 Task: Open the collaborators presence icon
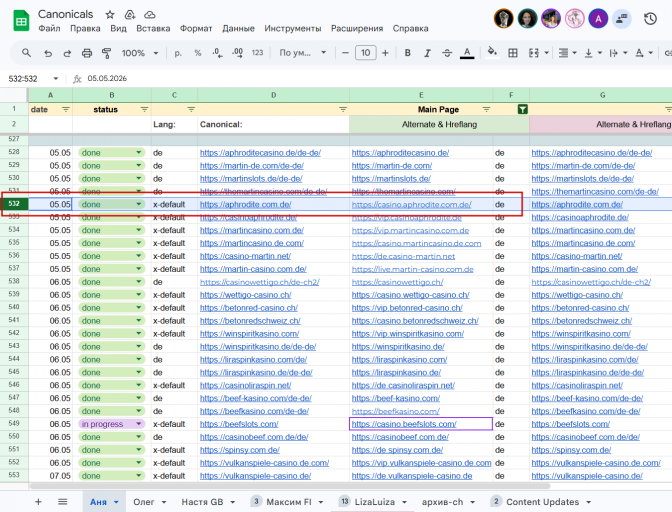[621, 19]
